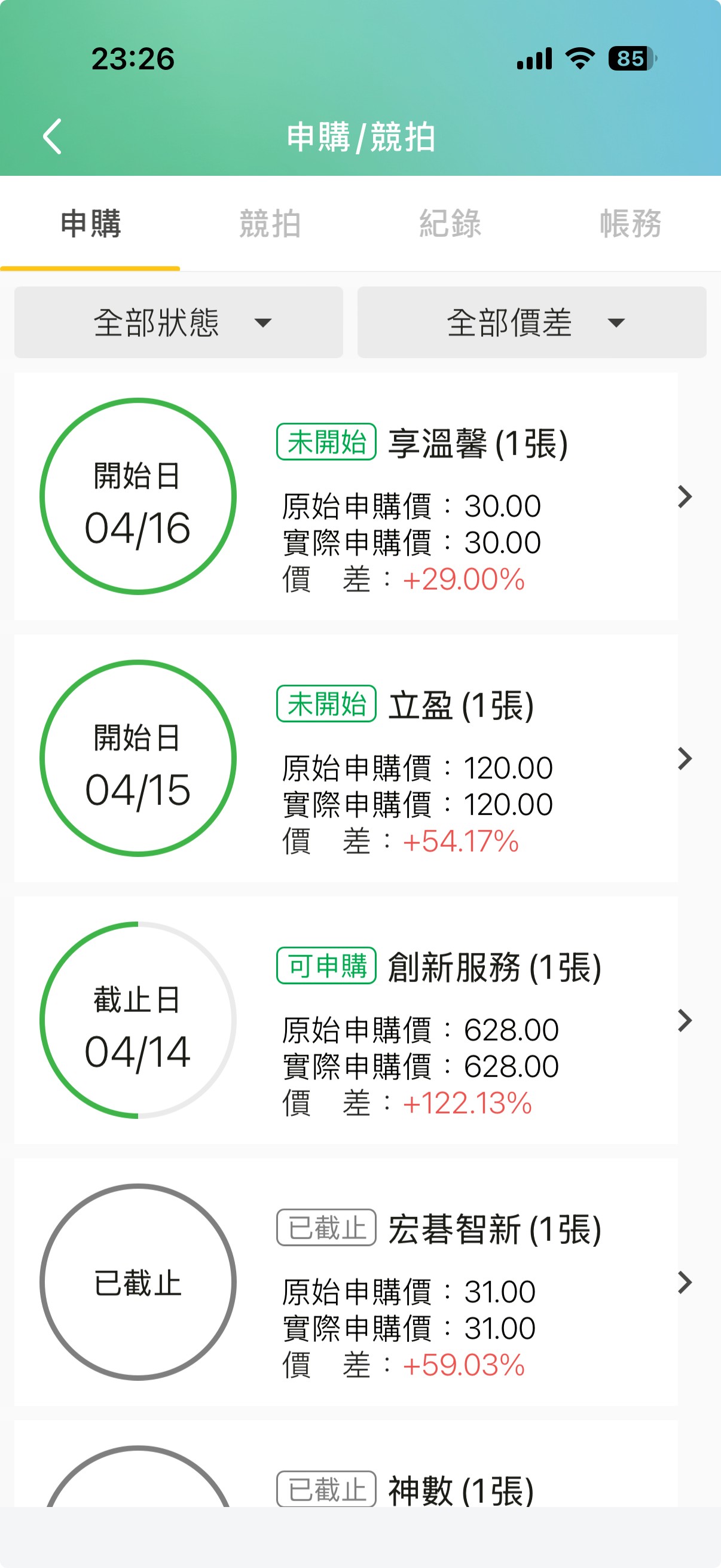Open 創新服務 details chevron arrow
This screenshot has height=1568, width=721.
click(685, 1021)
